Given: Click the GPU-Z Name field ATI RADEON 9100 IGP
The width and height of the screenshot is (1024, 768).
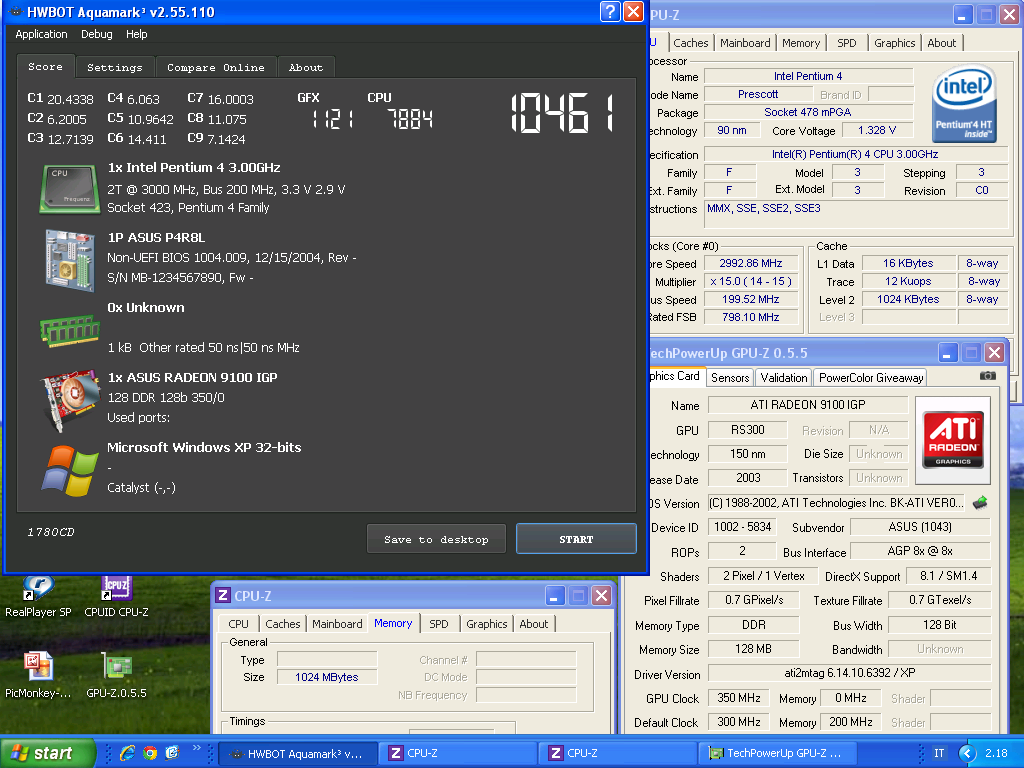Looking at the screenshot, I should click(x=808, y=405).
